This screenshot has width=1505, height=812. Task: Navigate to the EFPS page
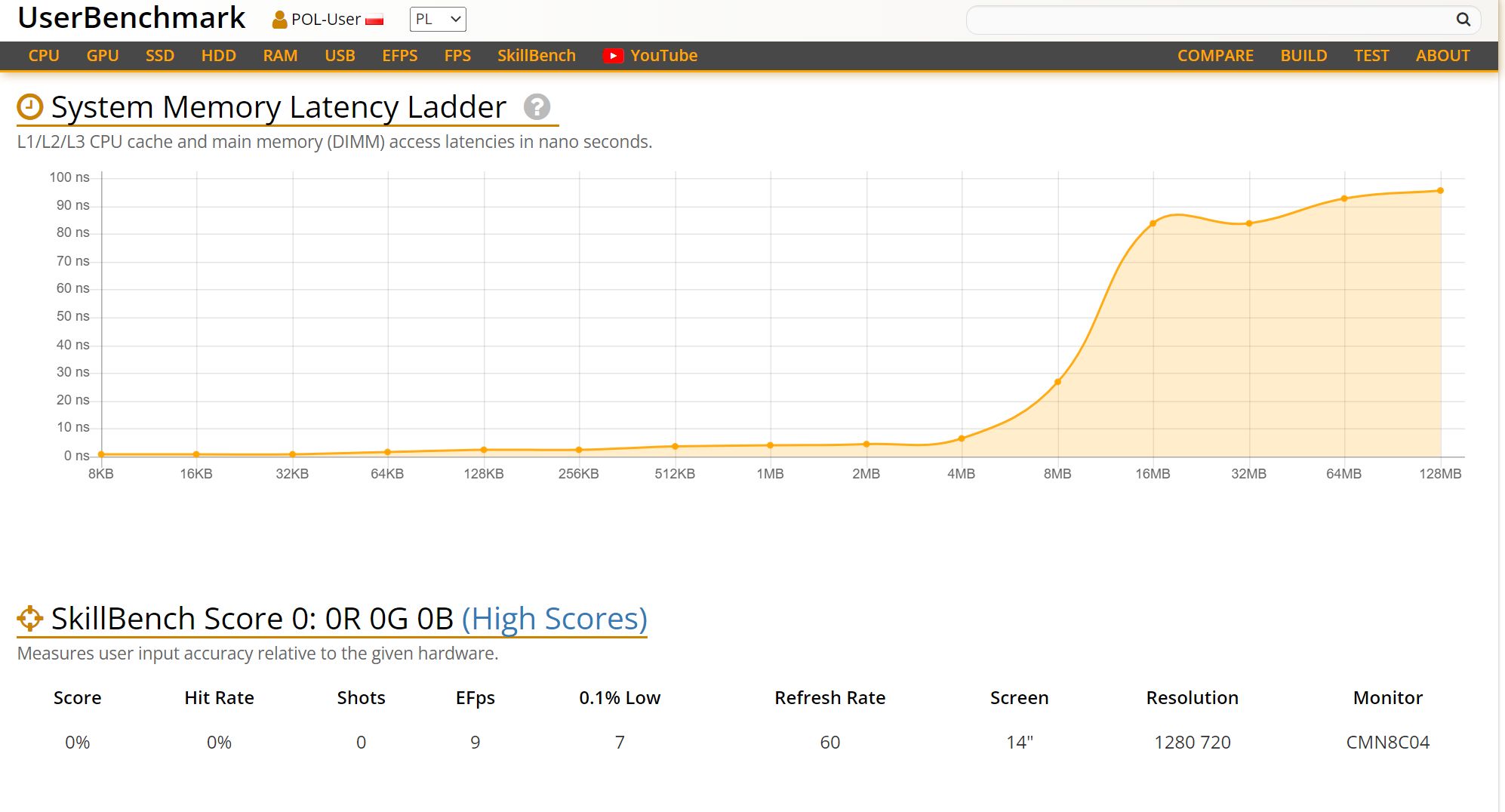[399, 56]
